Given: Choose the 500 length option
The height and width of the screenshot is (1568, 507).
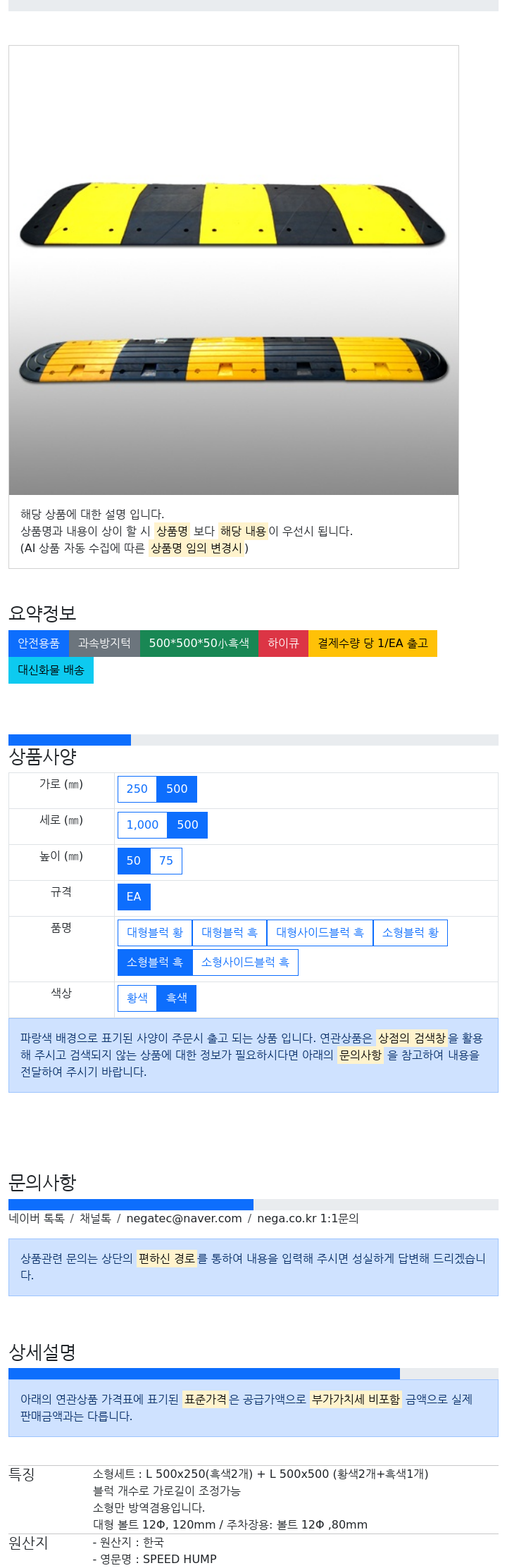Looking at the screenshot, I should (187, 825).
